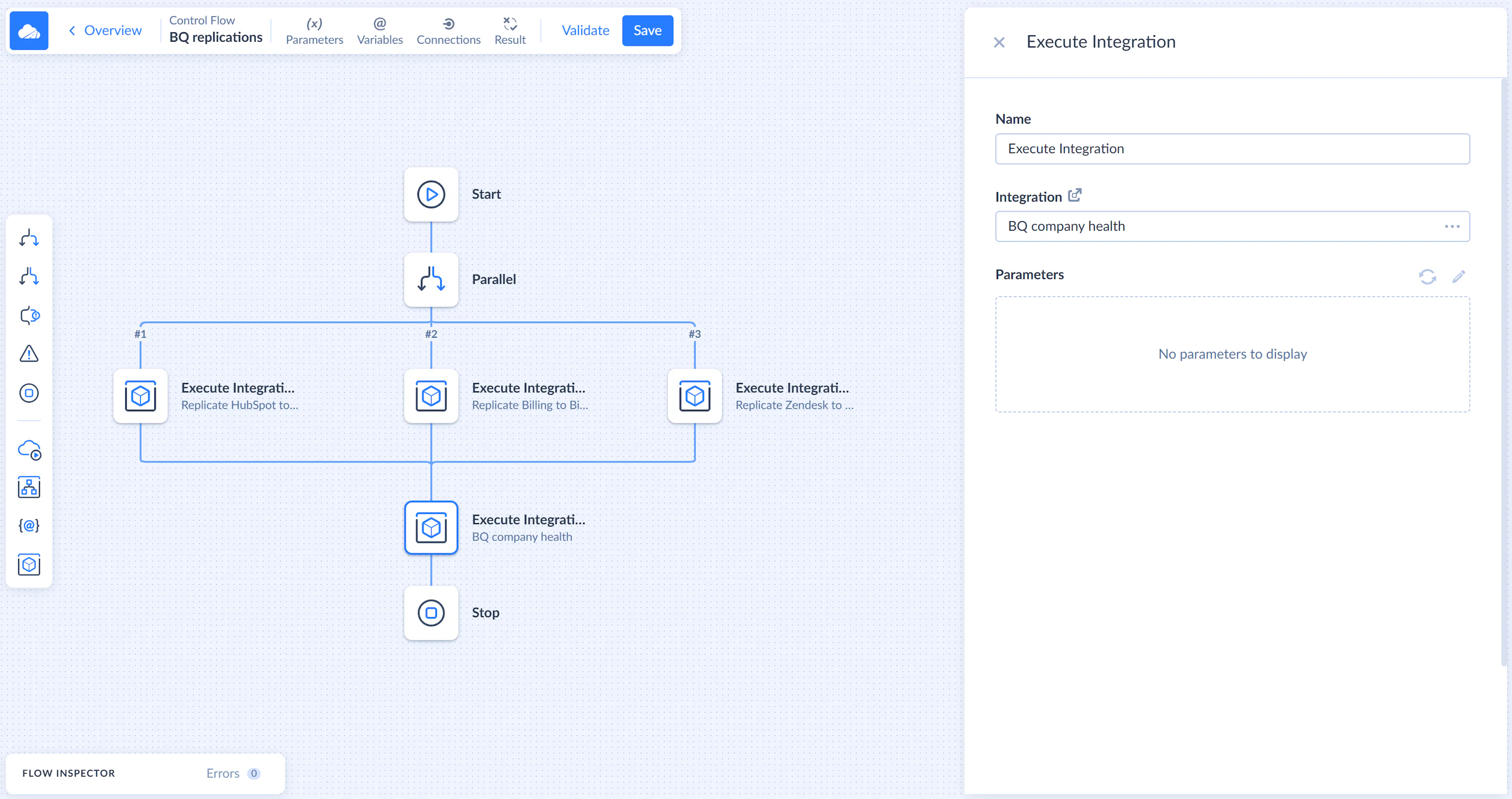
Task: Open the Parameters tab in top toolbar
Action: (314, 31)
